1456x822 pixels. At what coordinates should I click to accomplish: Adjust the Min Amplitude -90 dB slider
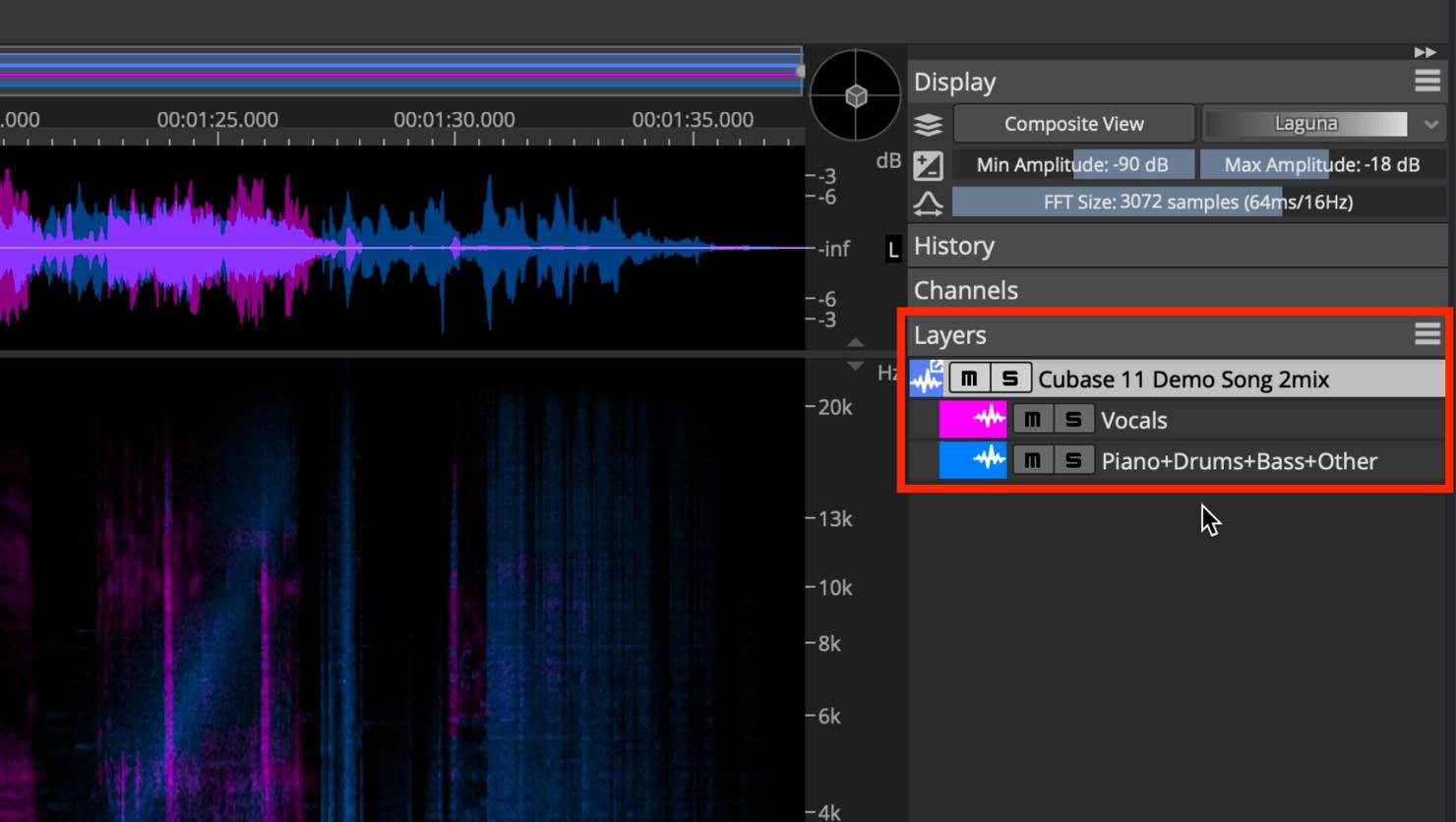coord(1073,164)
